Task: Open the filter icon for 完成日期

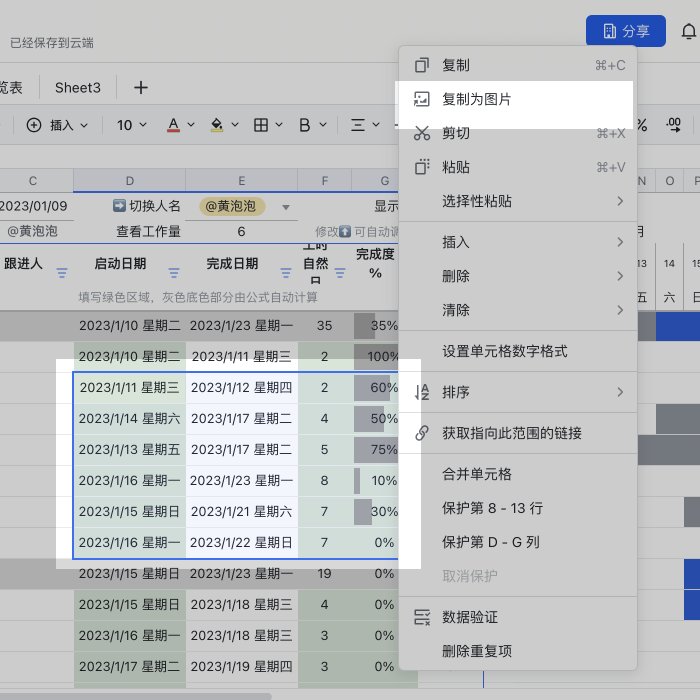Action: tap(286, 273)
